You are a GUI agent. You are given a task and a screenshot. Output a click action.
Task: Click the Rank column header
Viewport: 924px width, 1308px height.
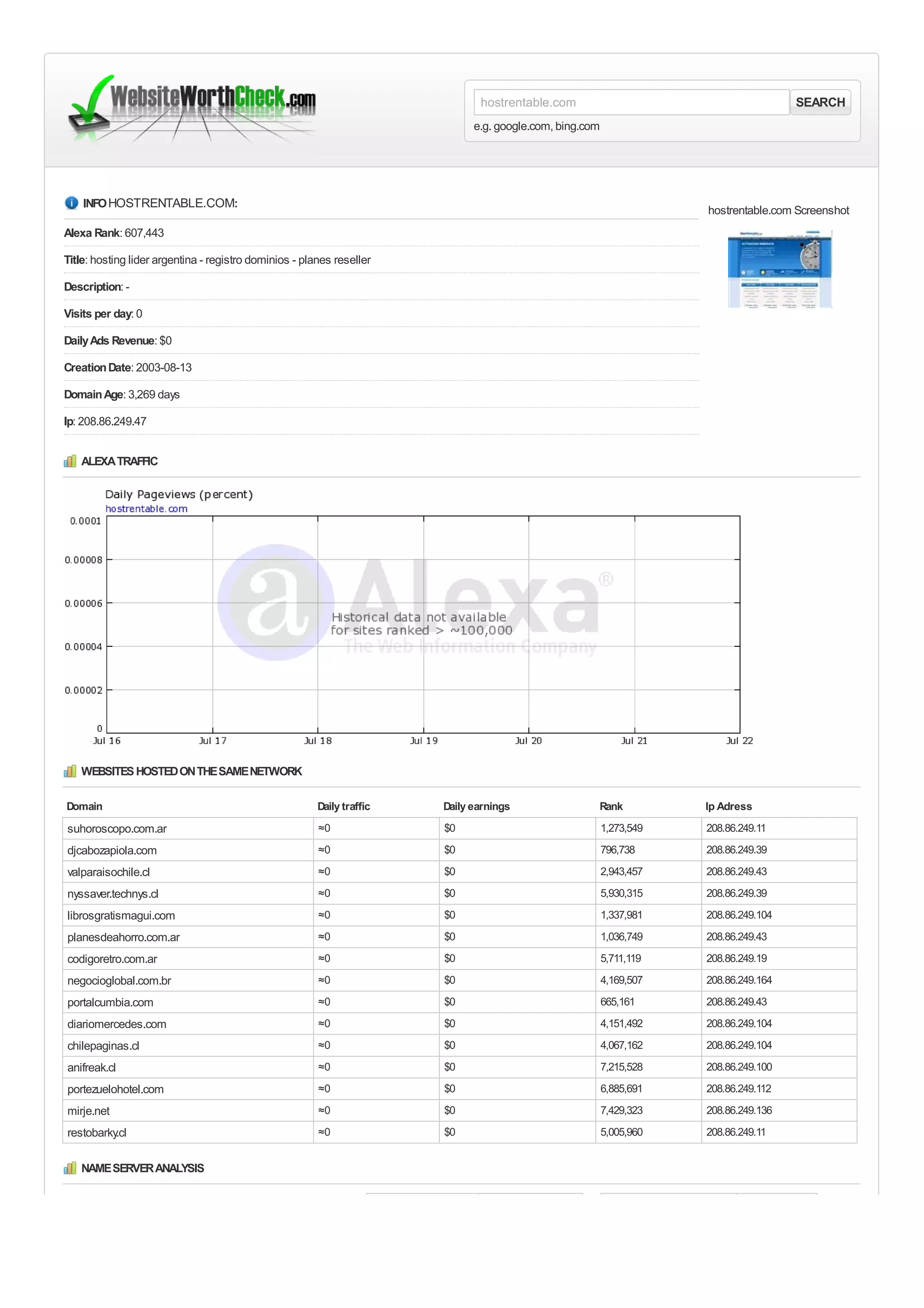click(610, 806)
